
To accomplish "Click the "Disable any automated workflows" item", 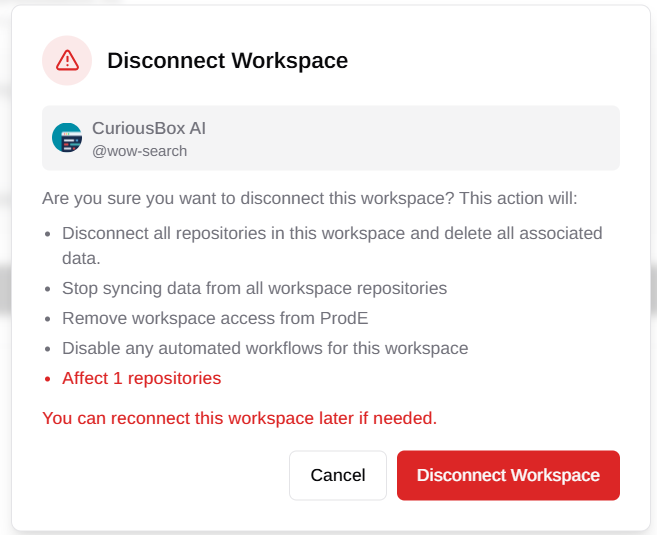I will 265,348.
